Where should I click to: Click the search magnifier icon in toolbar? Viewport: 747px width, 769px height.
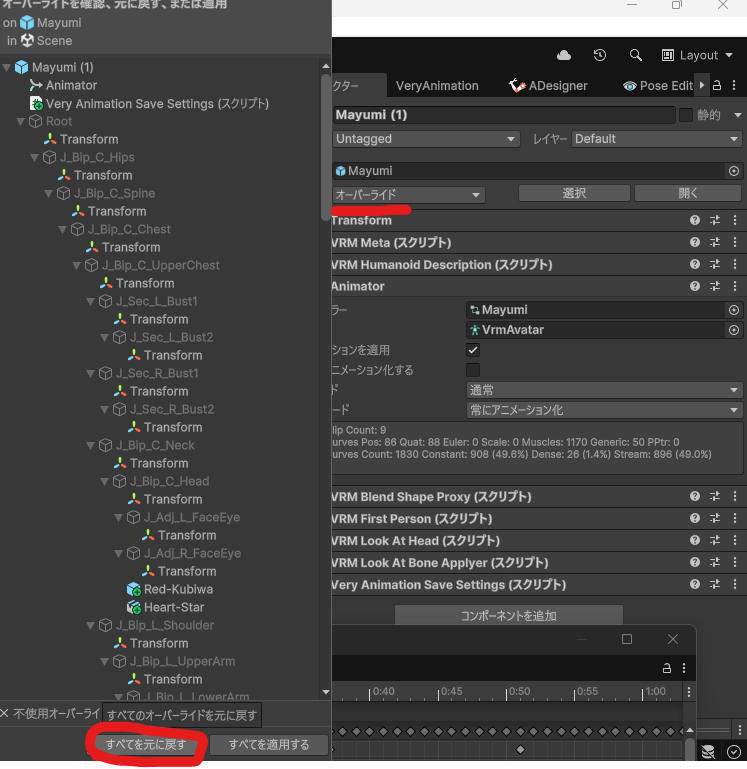tap(635, 55)
